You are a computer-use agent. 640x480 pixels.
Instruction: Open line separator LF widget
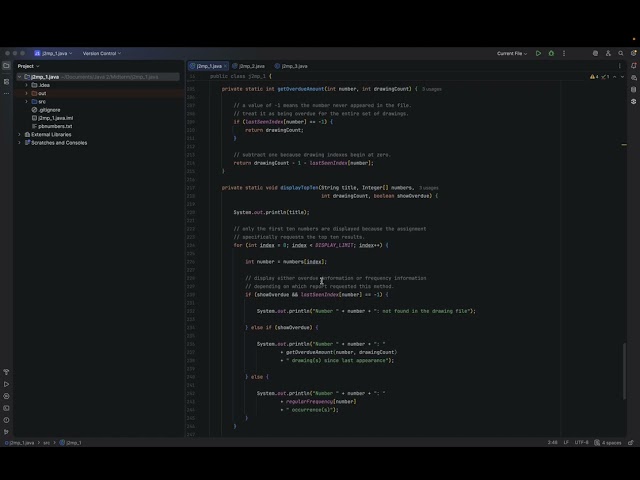tap(566, 442)
